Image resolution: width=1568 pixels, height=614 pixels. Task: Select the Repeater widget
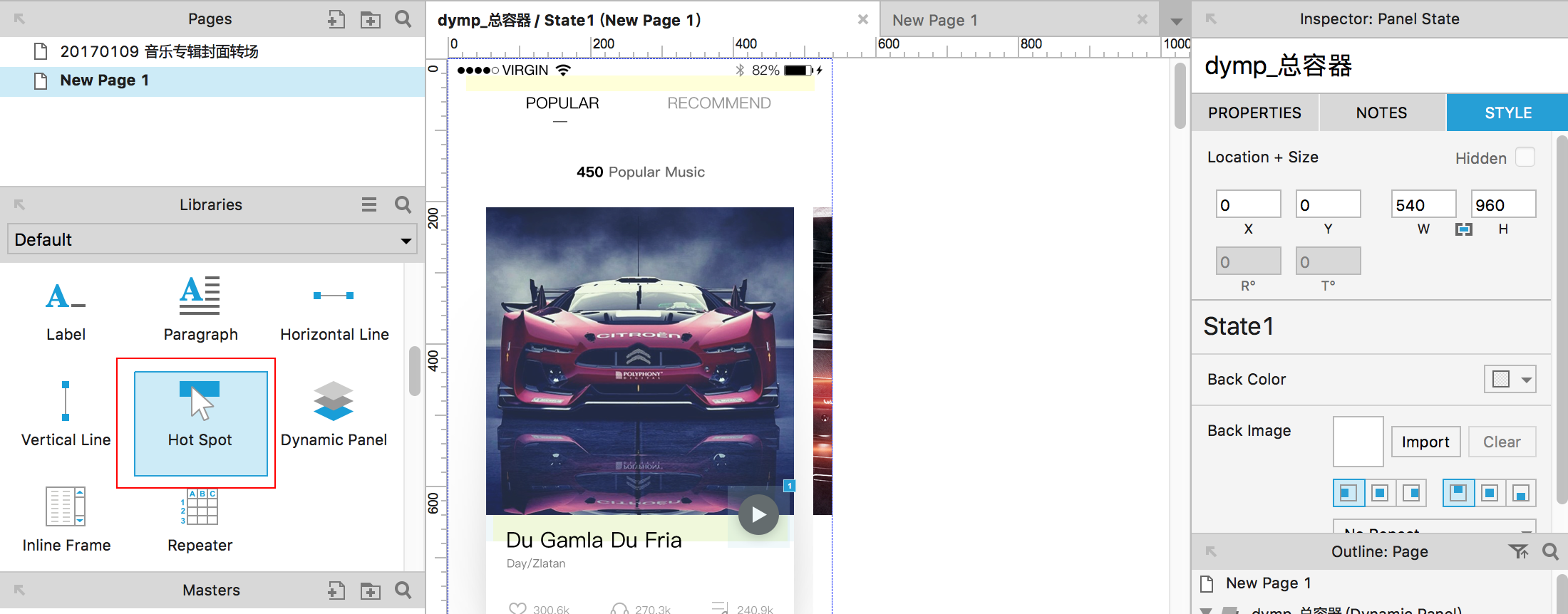tap(200, 520)
